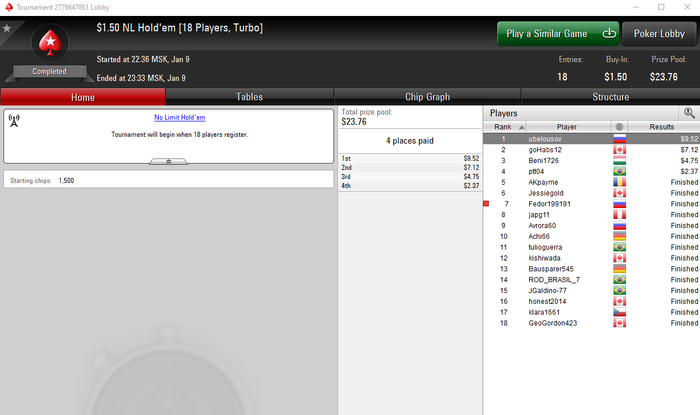The width and height of the screenshot is (700, 415).
Task: Open the Chip Graph tab
Action: tap(427, 97)
